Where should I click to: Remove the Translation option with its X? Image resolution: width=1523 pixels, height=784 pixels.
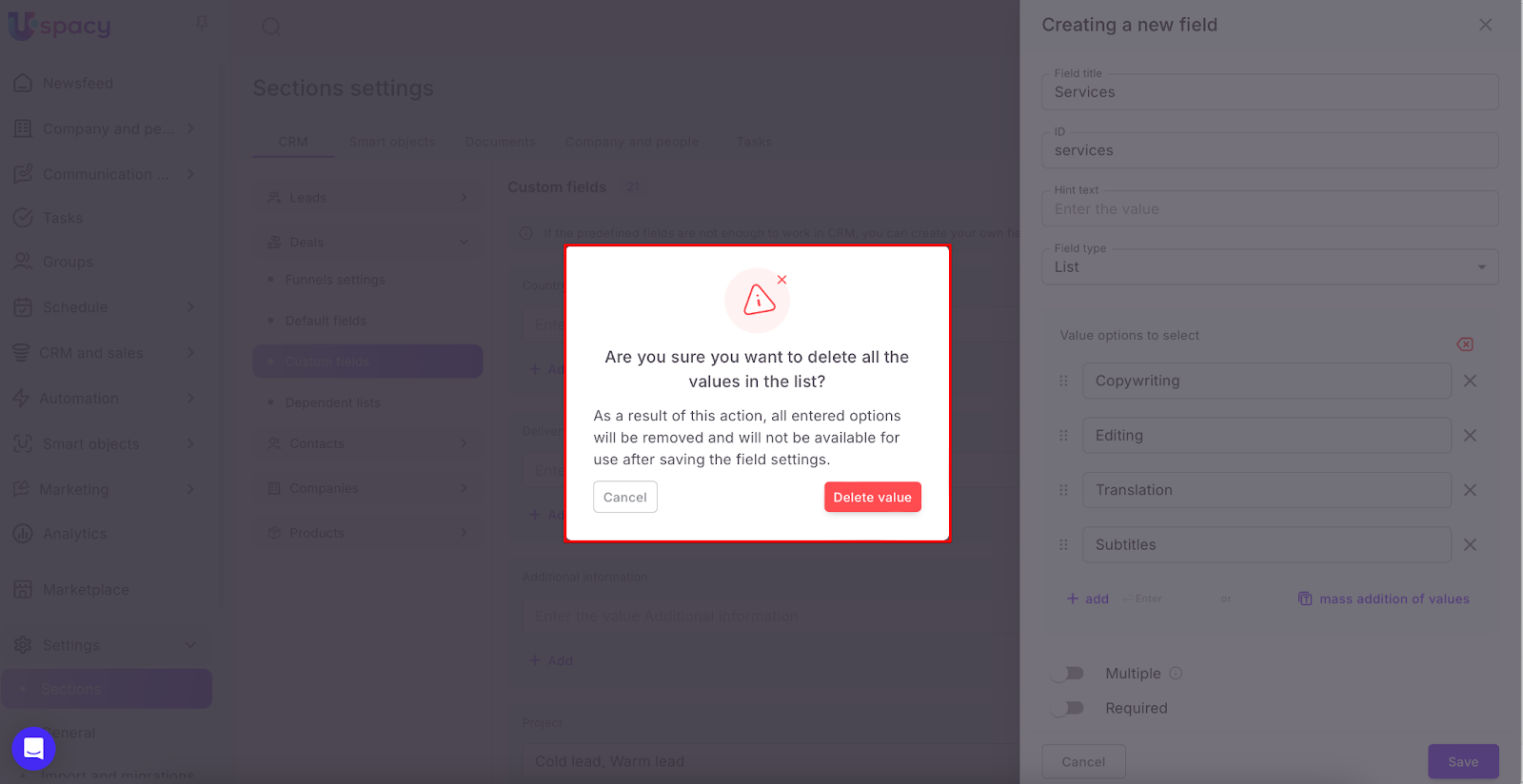[1470, 490]
